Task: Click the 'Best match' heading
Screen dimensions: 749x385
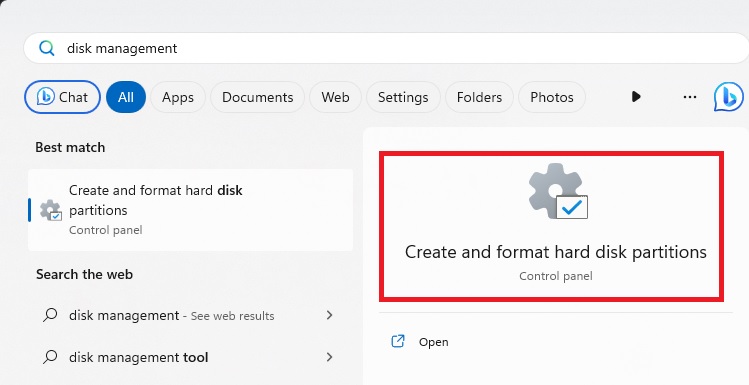Action: 70,147
